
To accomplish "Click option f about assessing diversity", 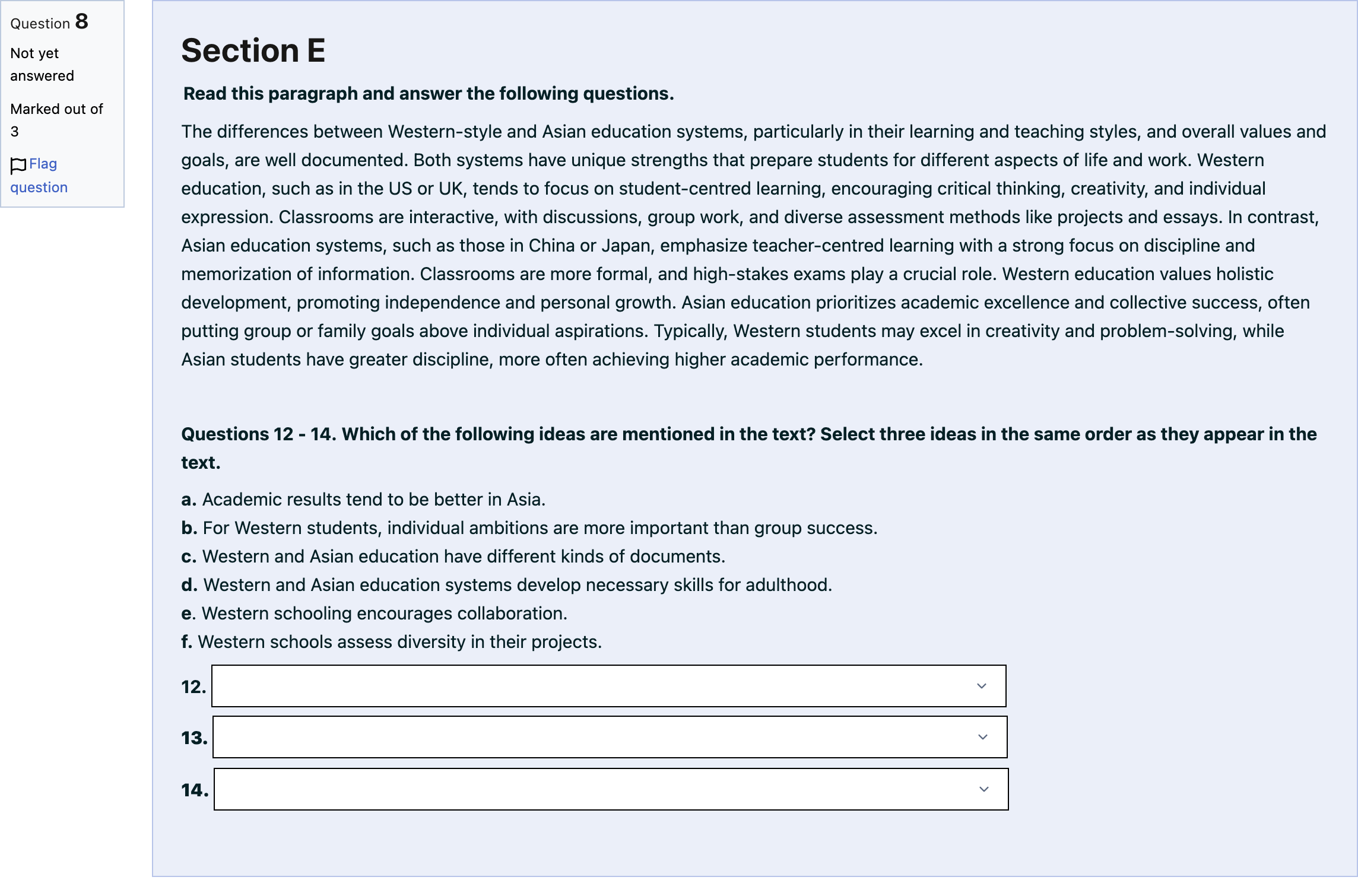I will (x=392, y=642).
